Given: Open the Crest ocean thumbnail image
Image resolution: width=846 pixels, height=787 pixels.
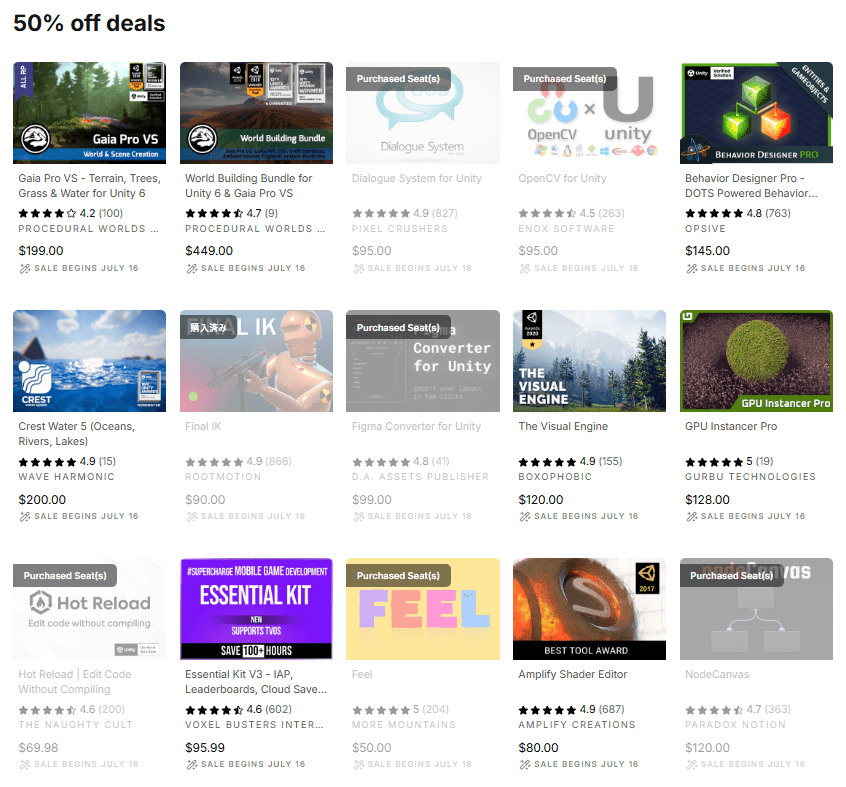Looking at the screenshot, I should point(90,361).
